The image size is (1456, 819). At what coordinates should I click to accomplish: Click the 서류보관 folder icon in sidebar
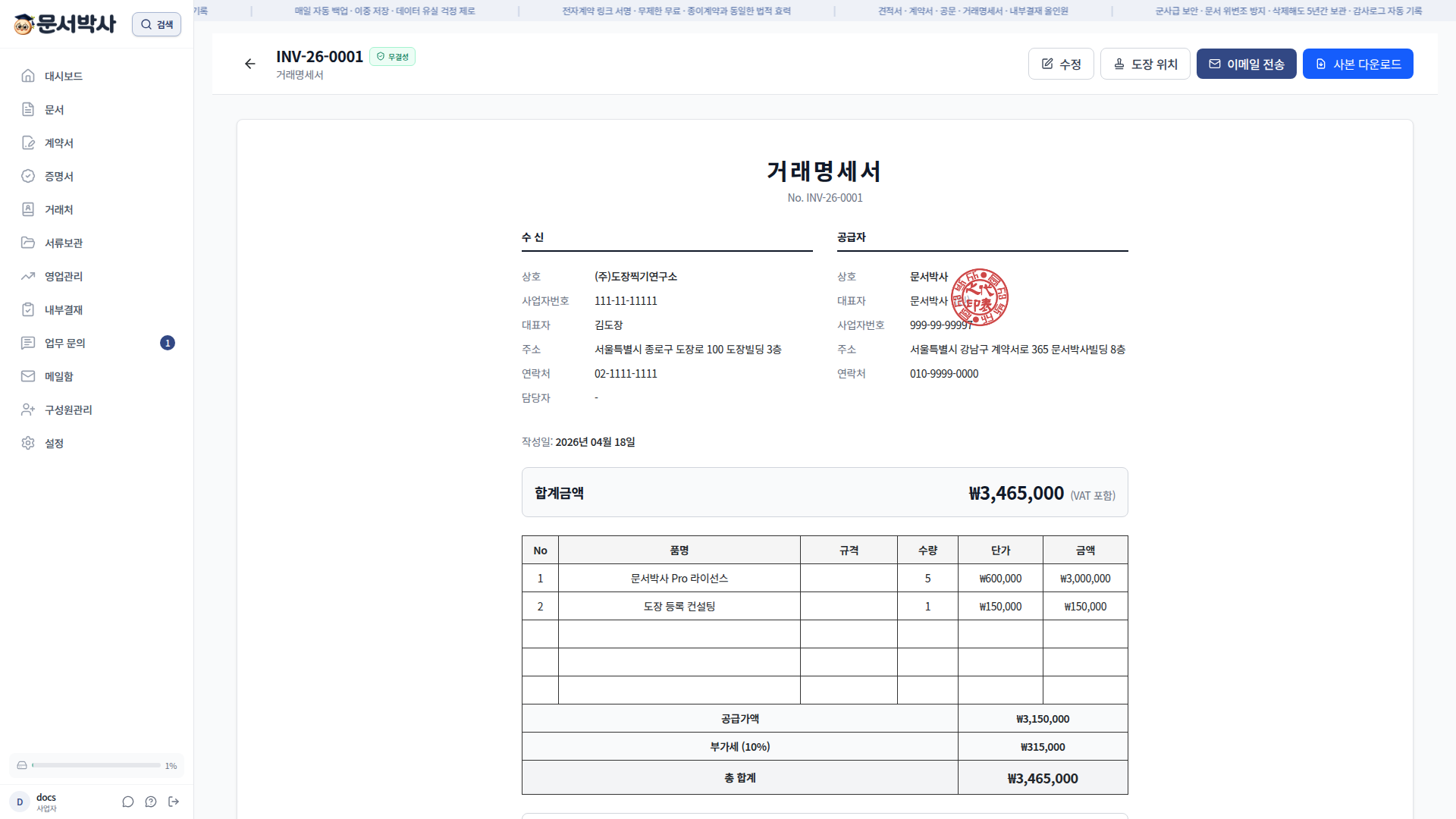(x=28, y=243)
